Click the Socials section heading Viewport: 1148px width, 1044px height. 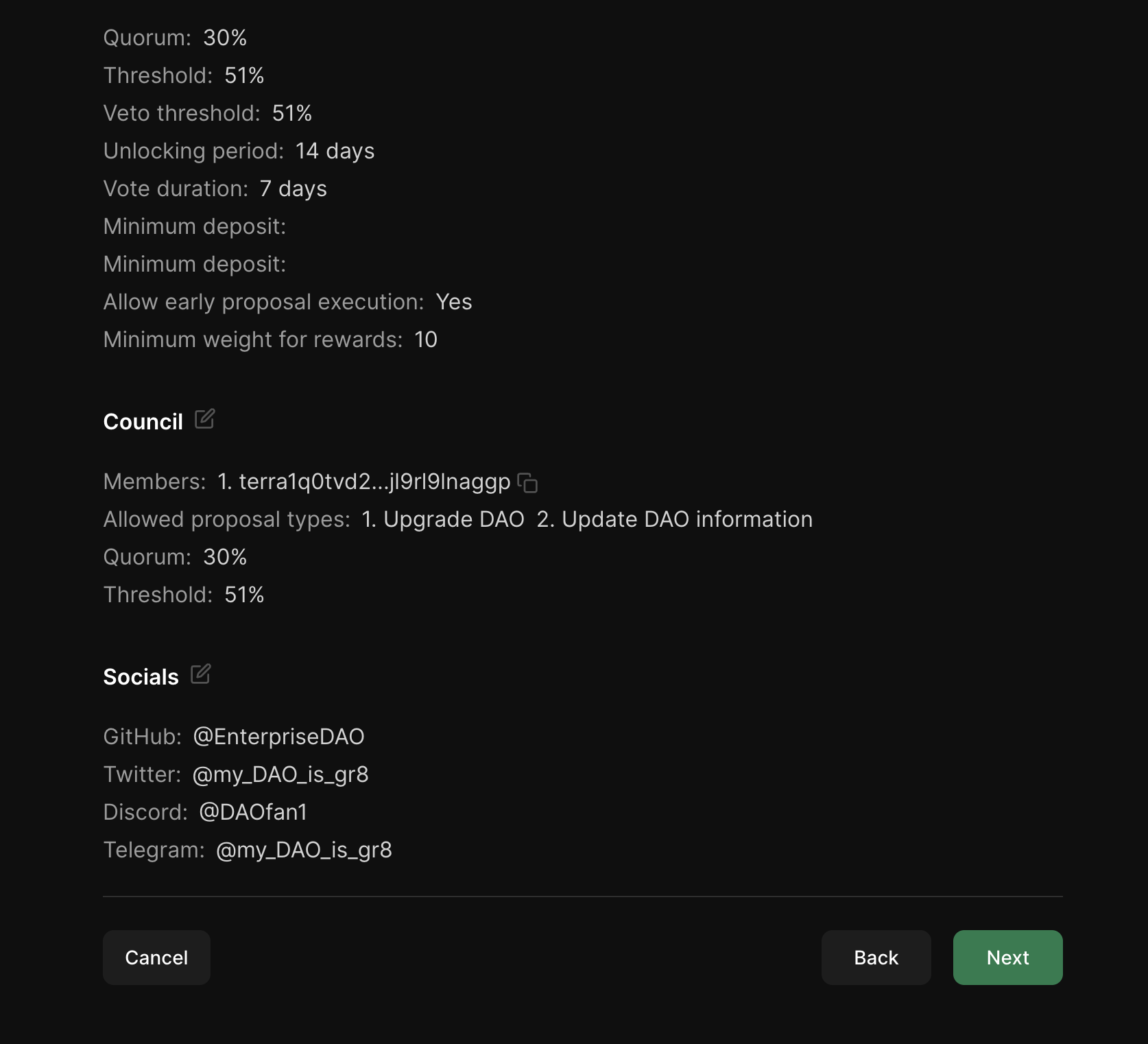[x=141, y=677]
